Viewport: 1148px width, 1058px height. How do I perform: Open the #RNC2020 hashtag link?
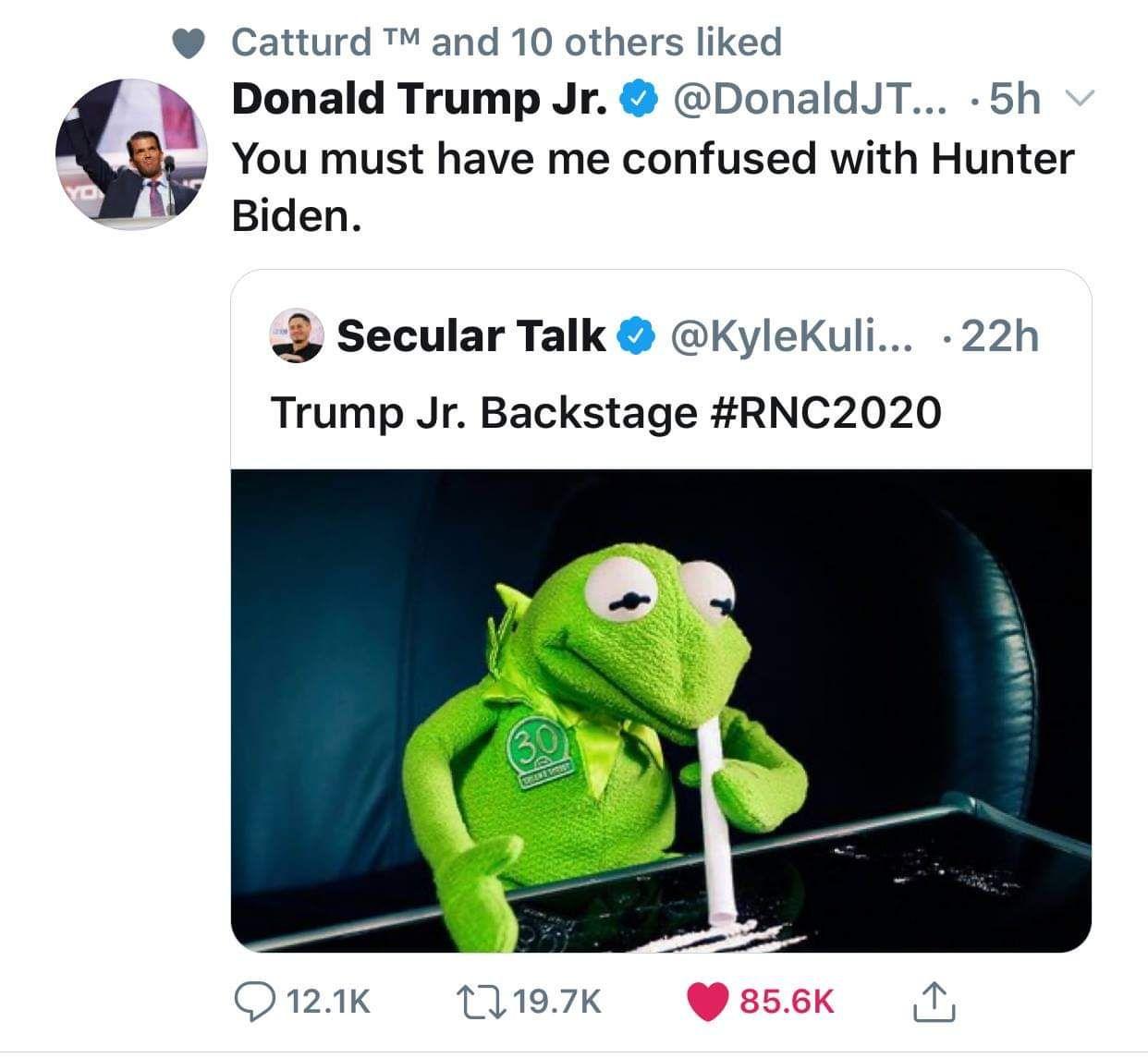point(826,412)
